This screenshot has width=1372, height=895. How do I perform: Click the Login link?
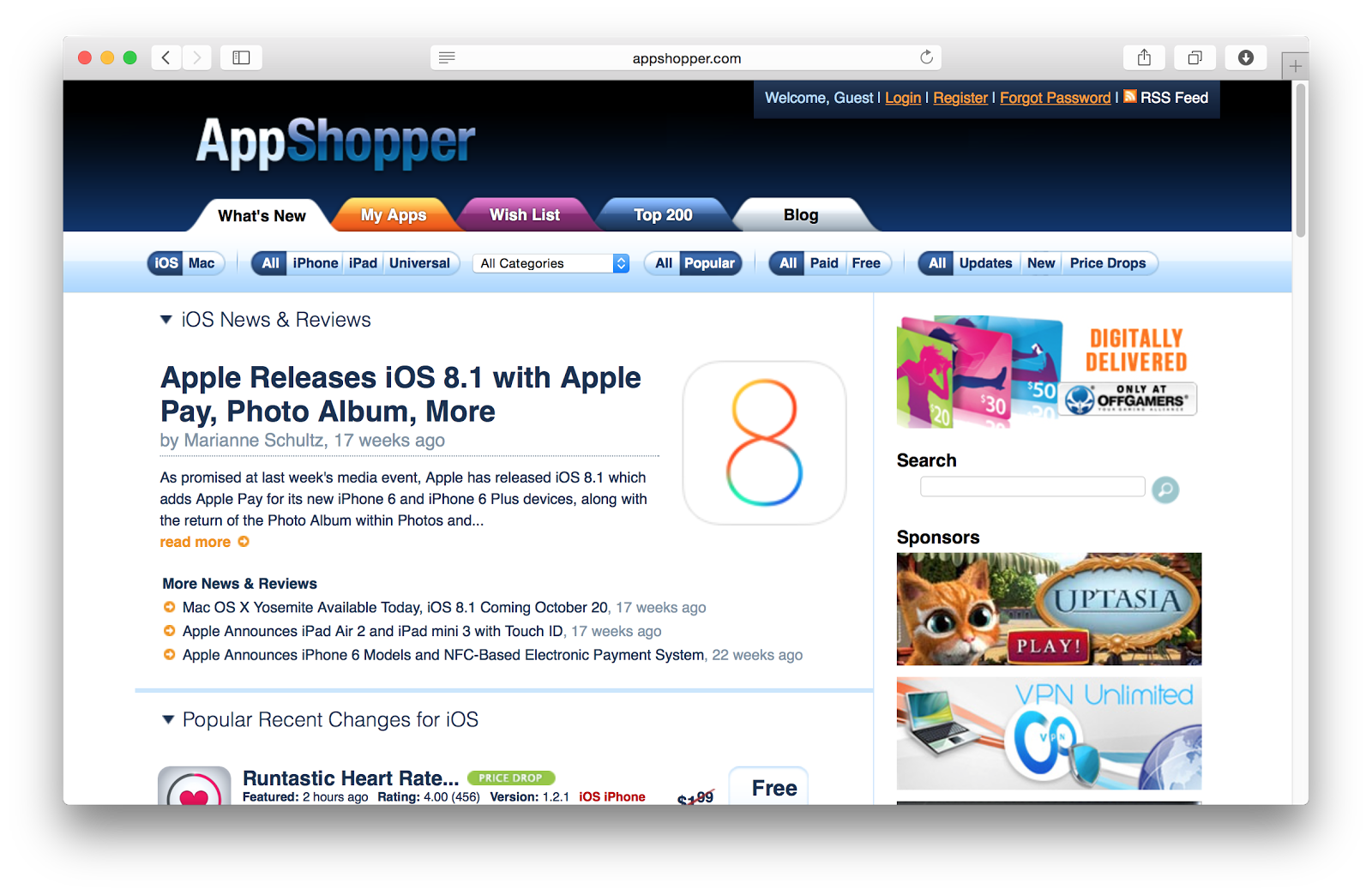tap(903, 98)
